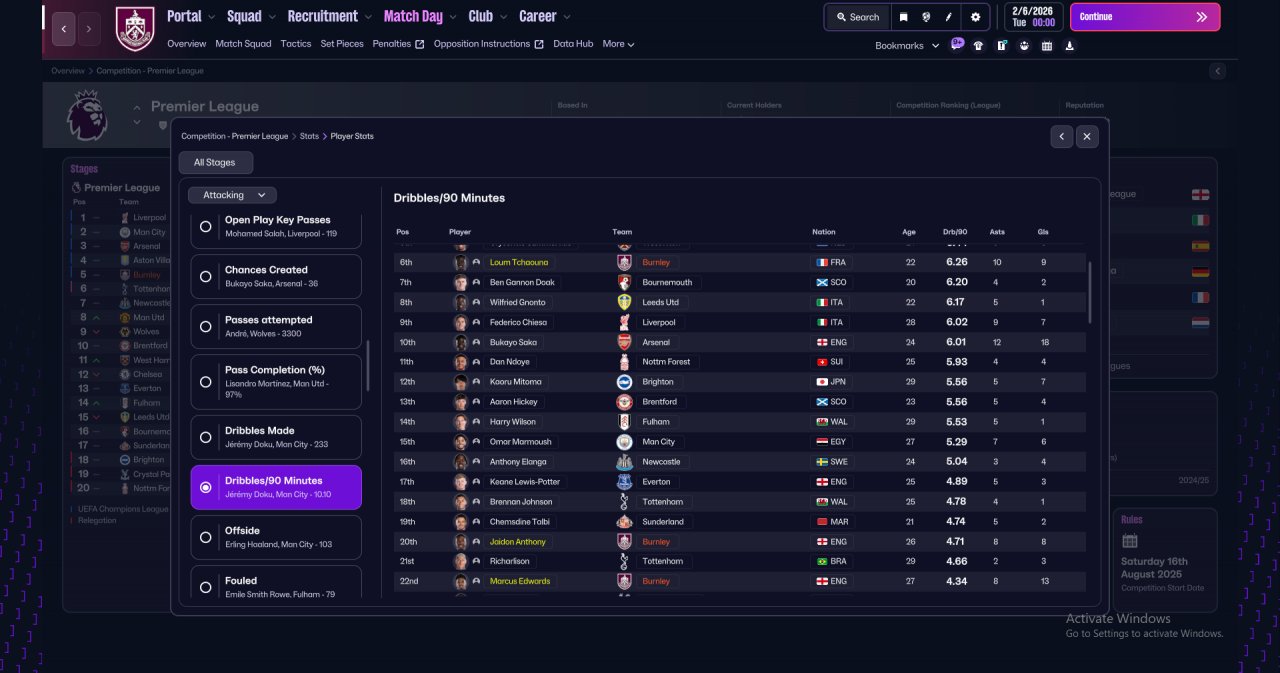Screen dimensions: 1280x673
Task: Select the Chances Created stat
Action: [x=276, y=276]
